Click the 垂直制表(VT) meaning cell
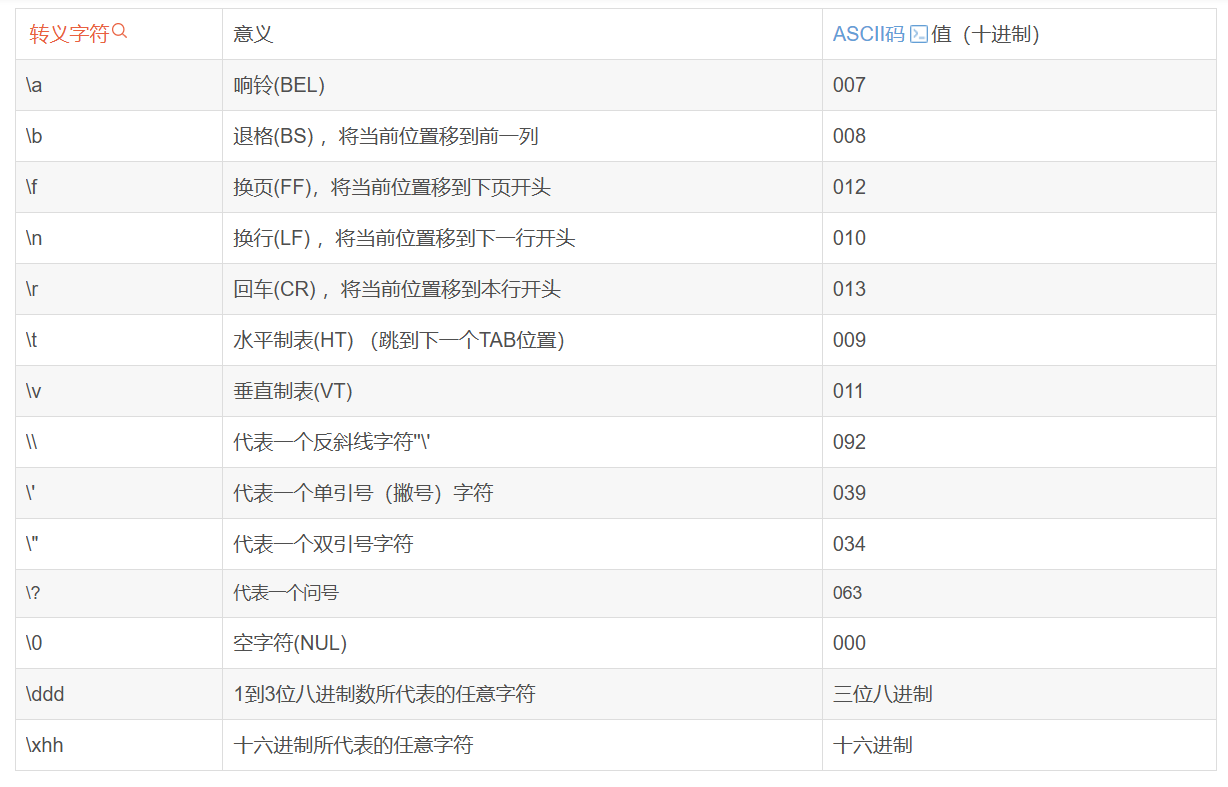This screenshot has height=787, width=1228. click(522, 391)
